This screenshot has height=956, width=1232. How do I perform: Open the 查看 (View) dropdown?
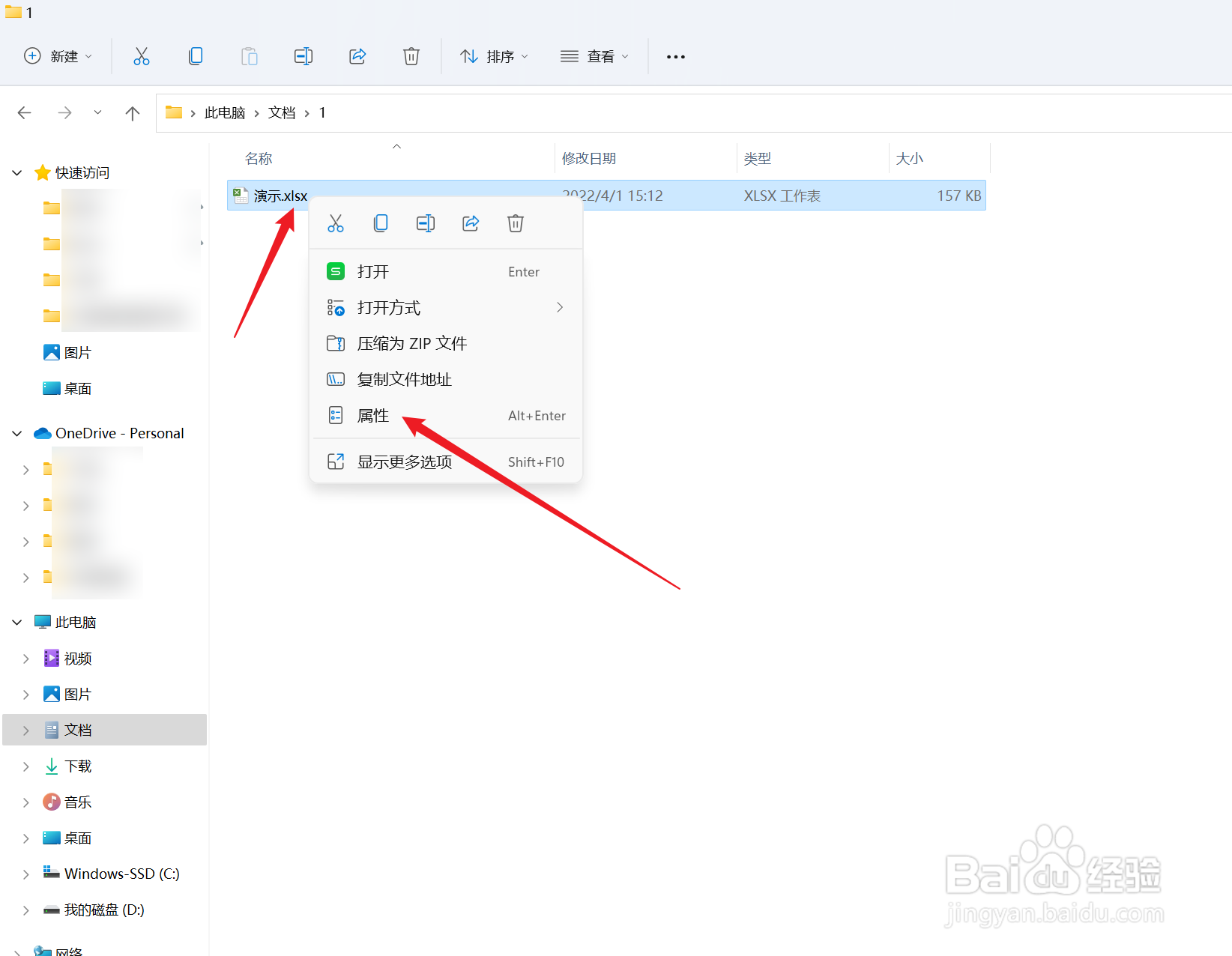coord(595,56)
